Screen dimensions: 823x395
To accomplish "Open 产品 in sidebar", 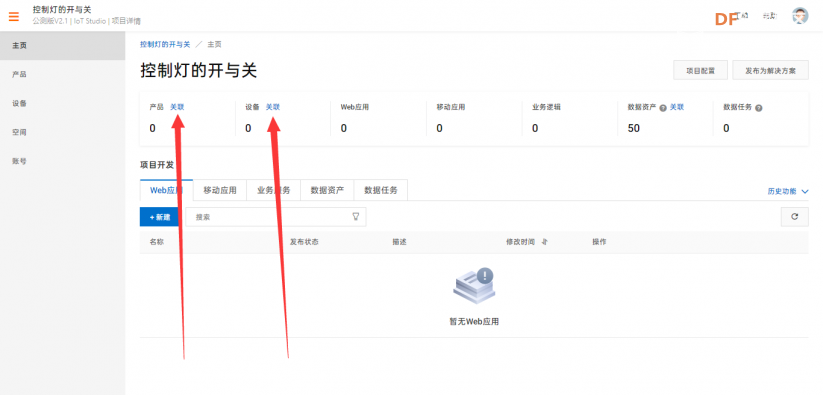I will coord(62,74).
